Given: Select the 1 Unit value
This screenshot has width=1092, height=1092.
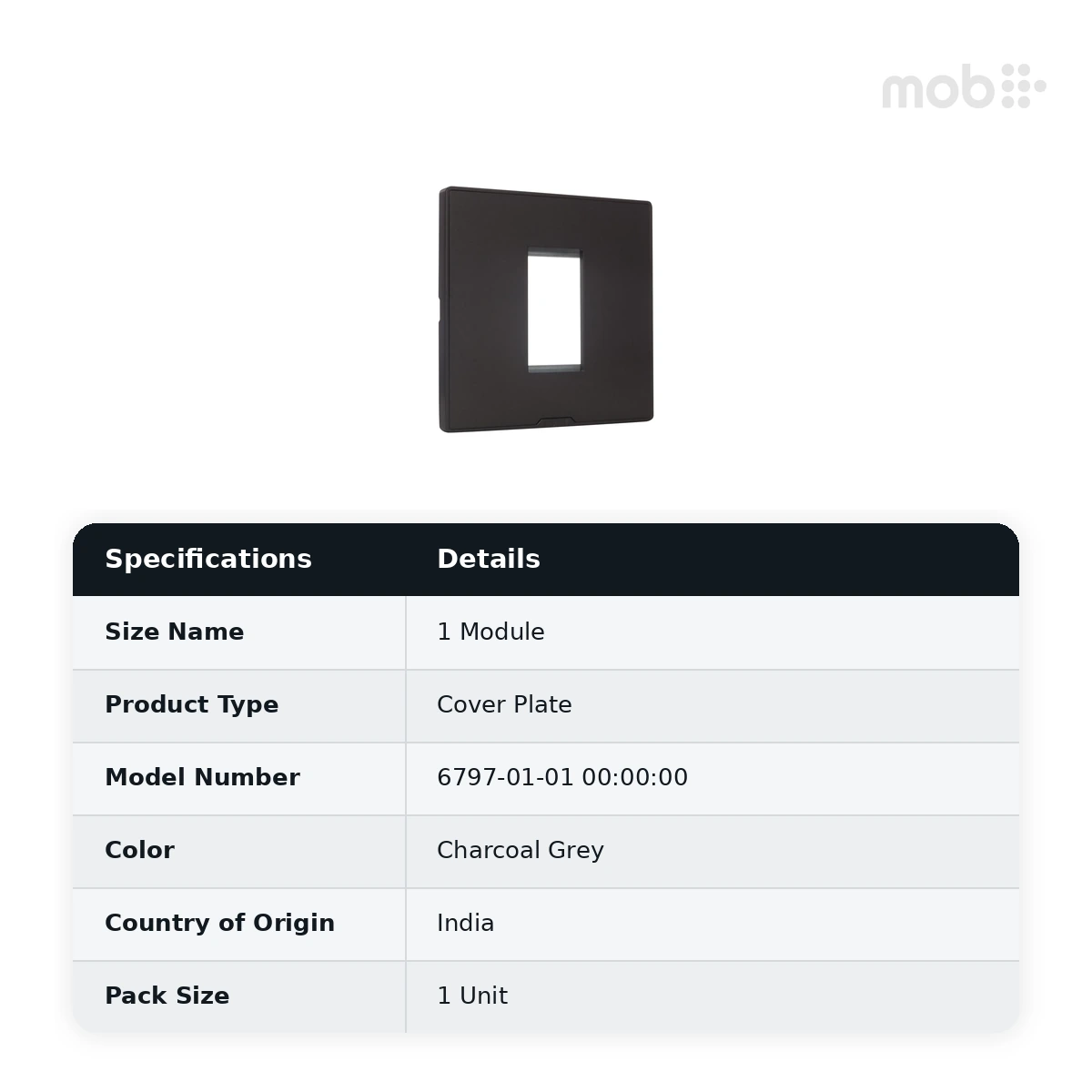Looking at the screenshot, I should (472, 996).
